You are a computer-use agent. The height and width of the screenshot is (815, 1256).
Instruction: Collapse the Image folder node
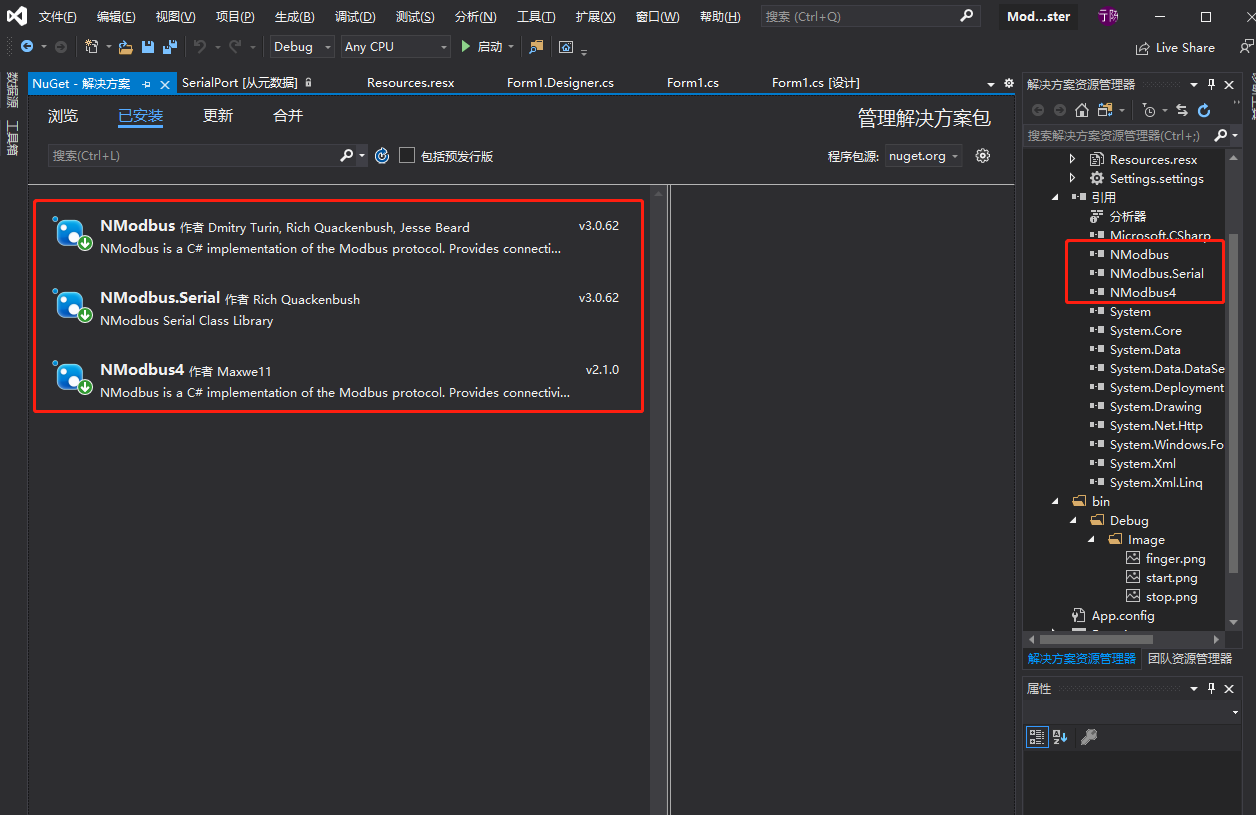tap(1092, 539)
